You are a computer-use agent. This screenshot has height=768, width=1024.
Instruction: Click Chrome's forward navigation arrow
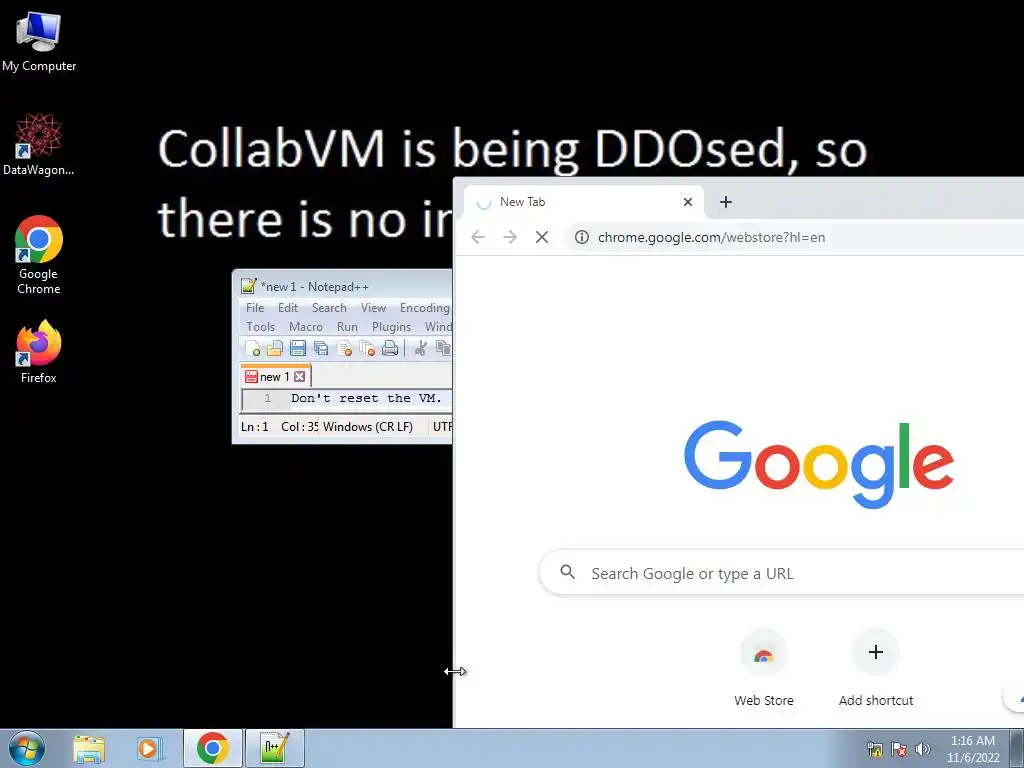pos(509,237)
